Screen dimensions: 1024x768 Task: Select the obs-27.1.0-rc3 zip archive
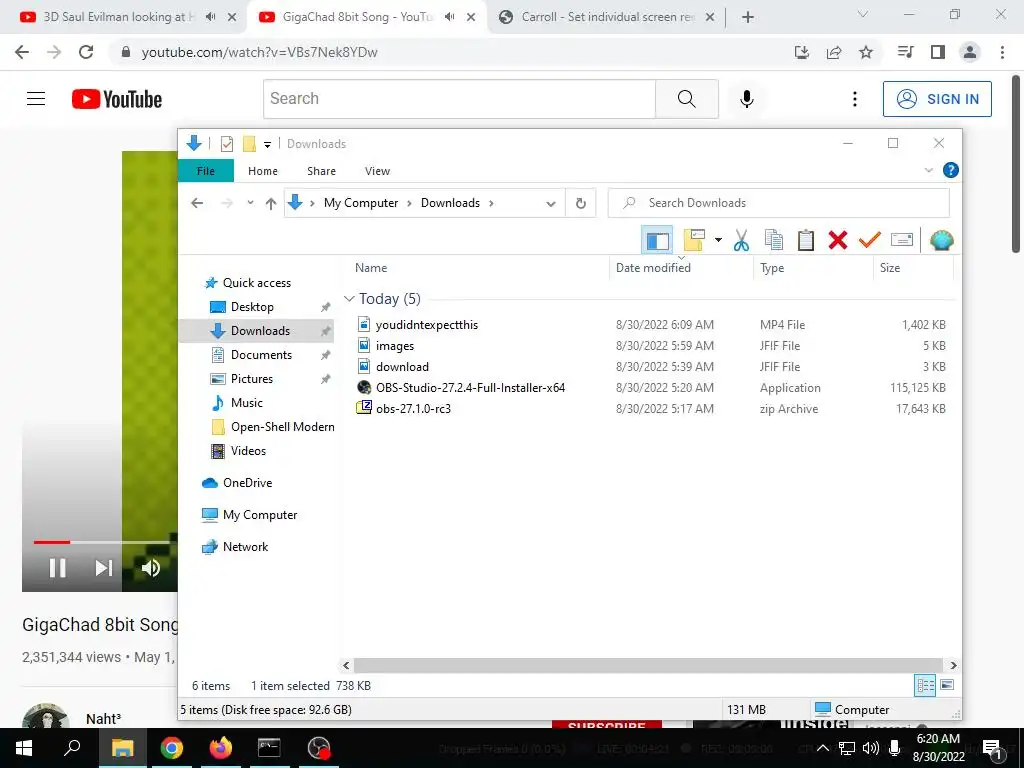point(413,408)
